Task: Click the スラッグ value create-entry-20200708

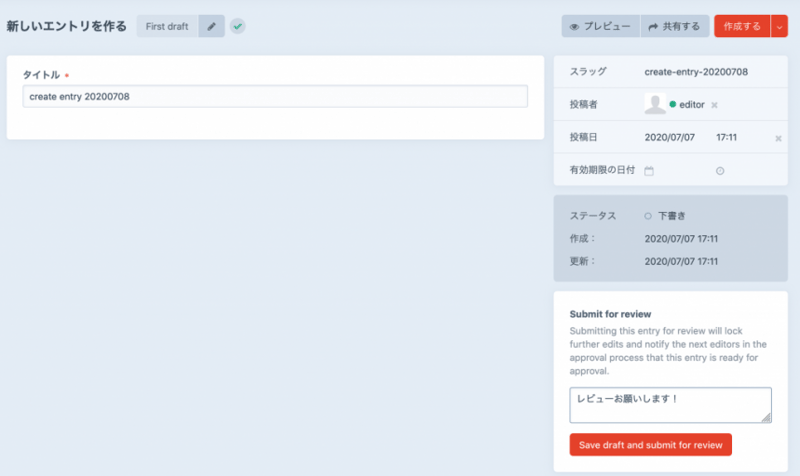Action: pos(696,72)
